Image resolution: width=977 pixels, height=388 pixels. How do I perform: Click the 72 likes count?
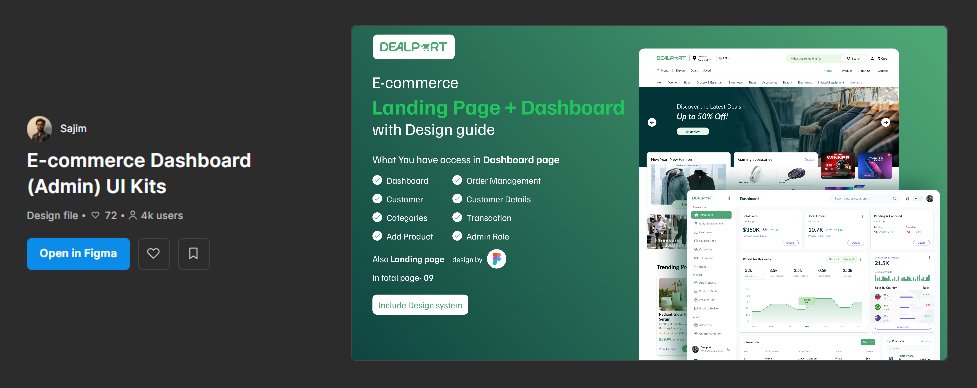coord(104,215)
